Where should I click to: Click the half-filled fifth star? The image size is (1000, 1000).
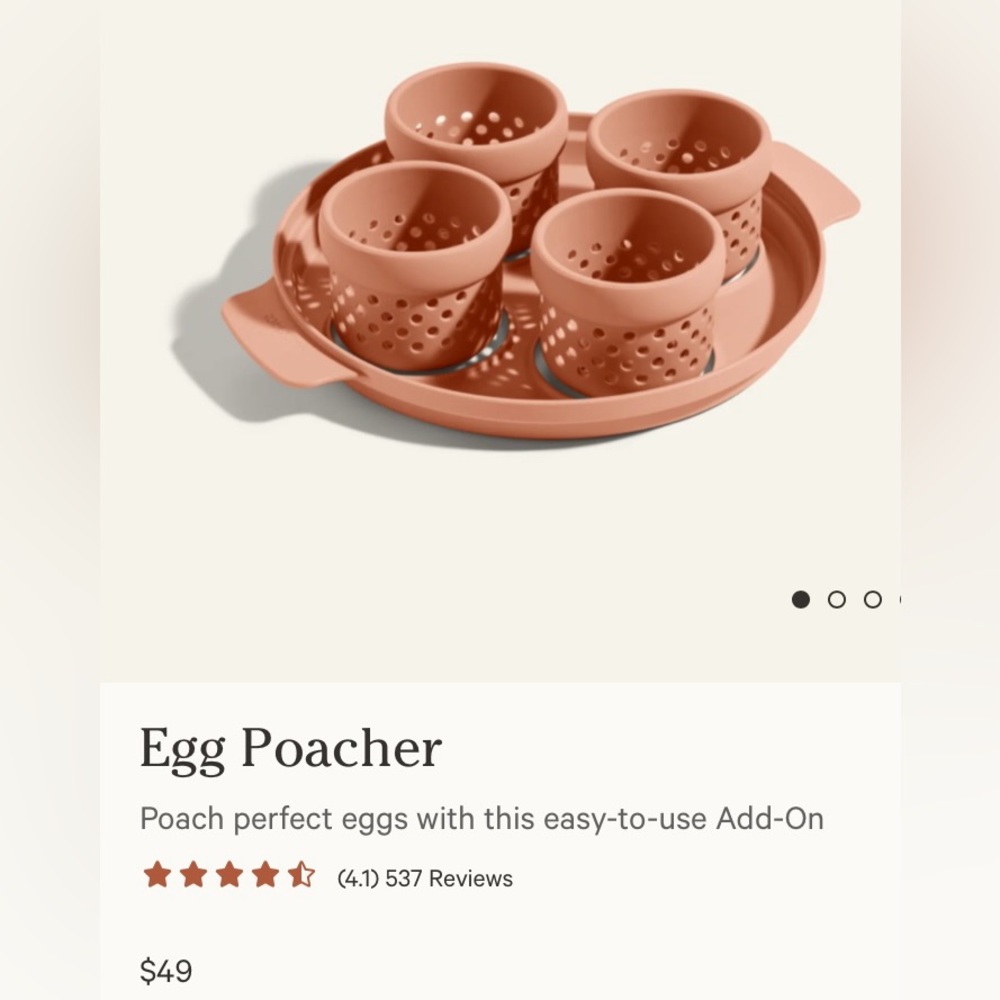click(300, 876)
